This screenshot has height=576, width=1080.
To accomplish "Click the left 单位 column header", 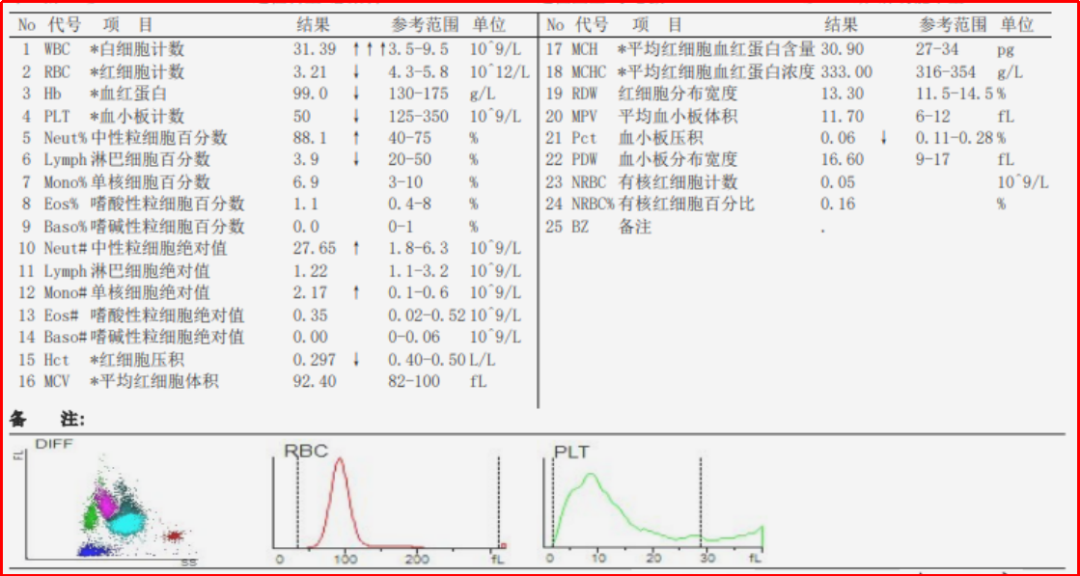I will [x=488, y=25].
